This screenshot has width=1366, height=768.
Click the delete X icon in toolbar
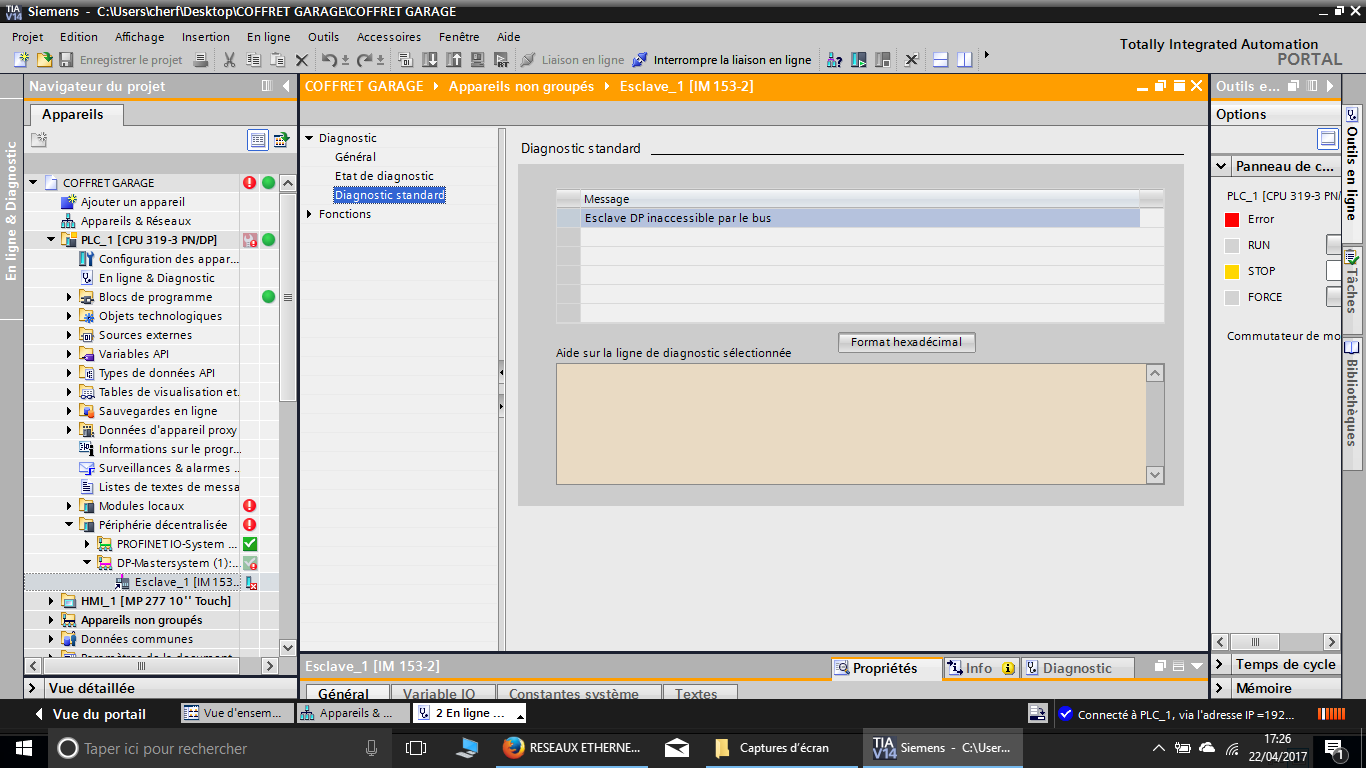(302, 60)
